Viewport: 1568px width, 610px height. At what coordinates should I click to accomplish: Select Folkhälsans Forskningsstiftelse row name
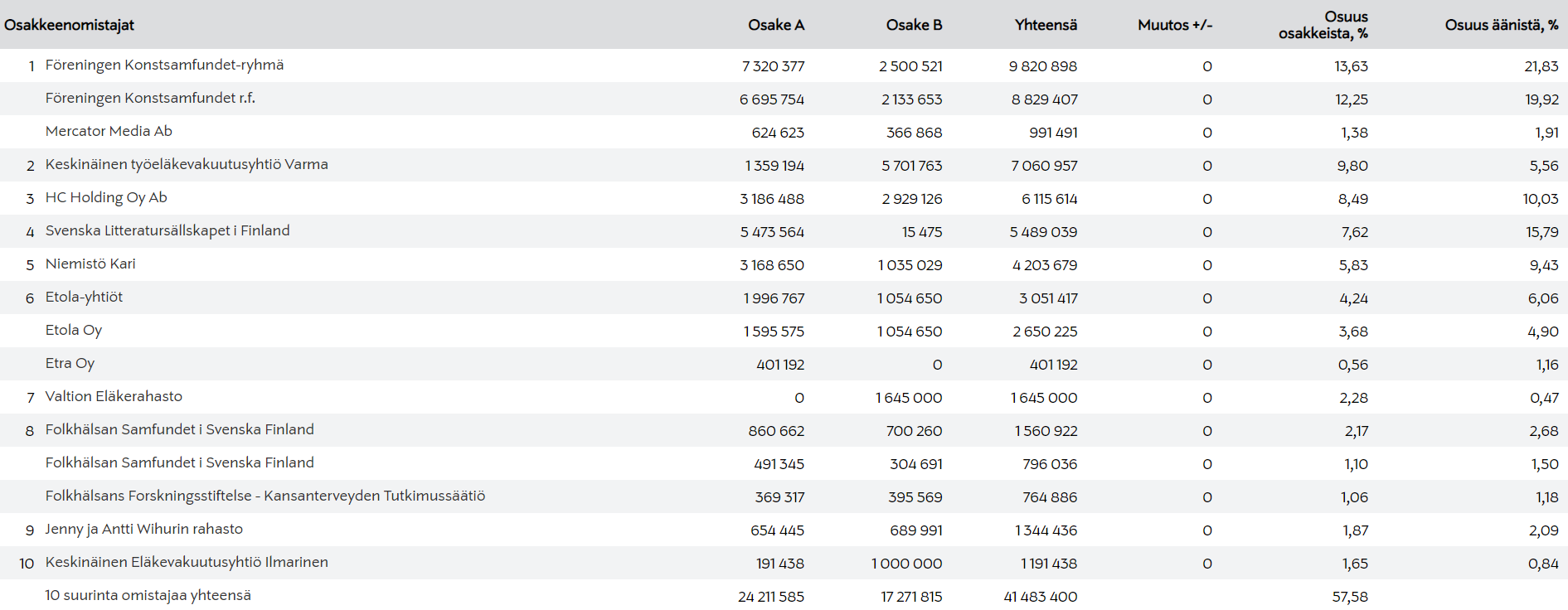point(265,496)
